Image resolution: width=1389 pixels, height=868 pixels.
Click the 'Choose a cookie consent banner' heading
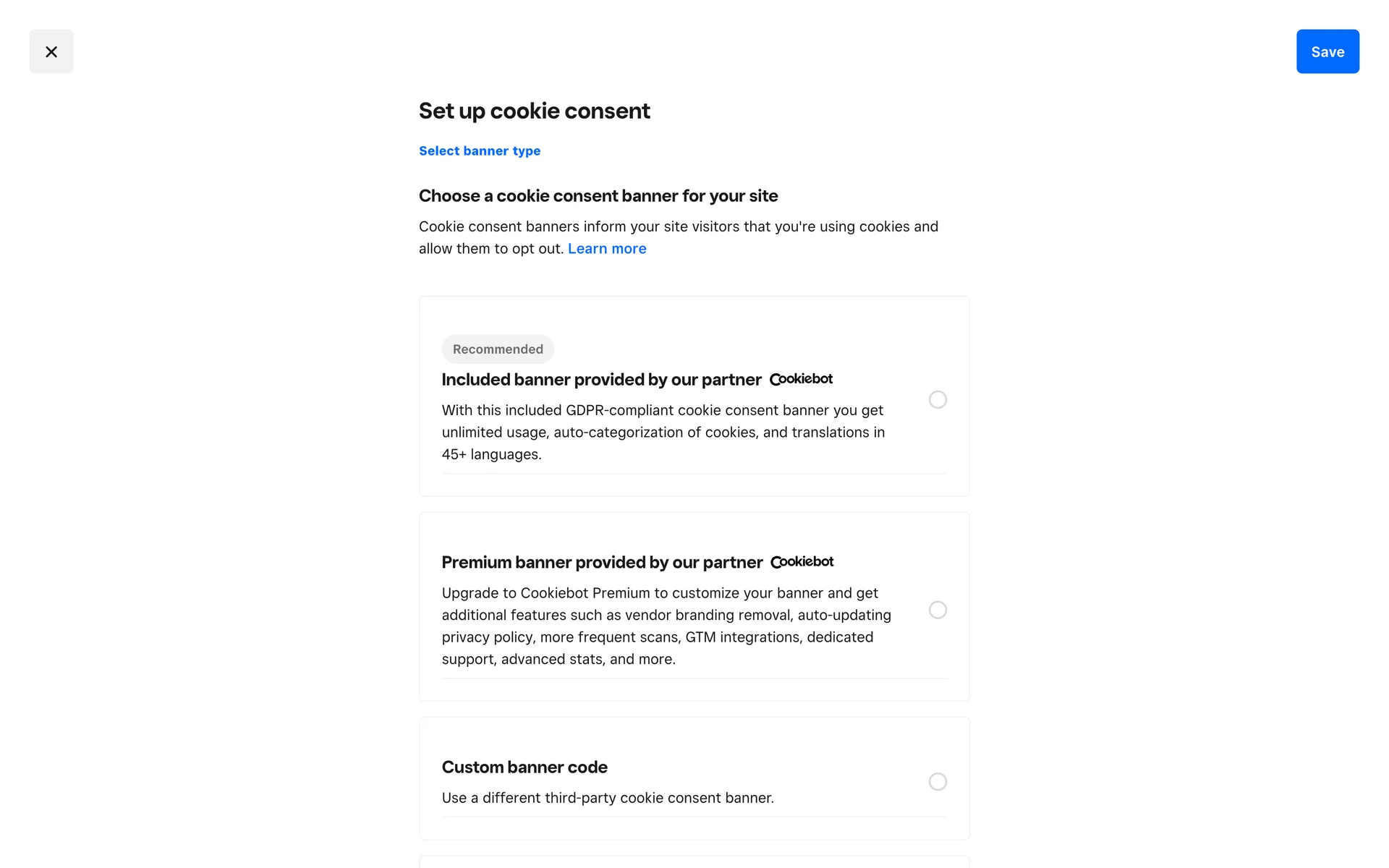pyautogui.click(x=598, y=196)
